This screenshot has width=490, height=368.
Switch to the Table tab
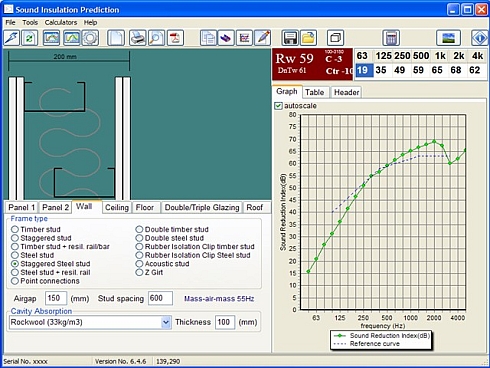tap(315, 92)
